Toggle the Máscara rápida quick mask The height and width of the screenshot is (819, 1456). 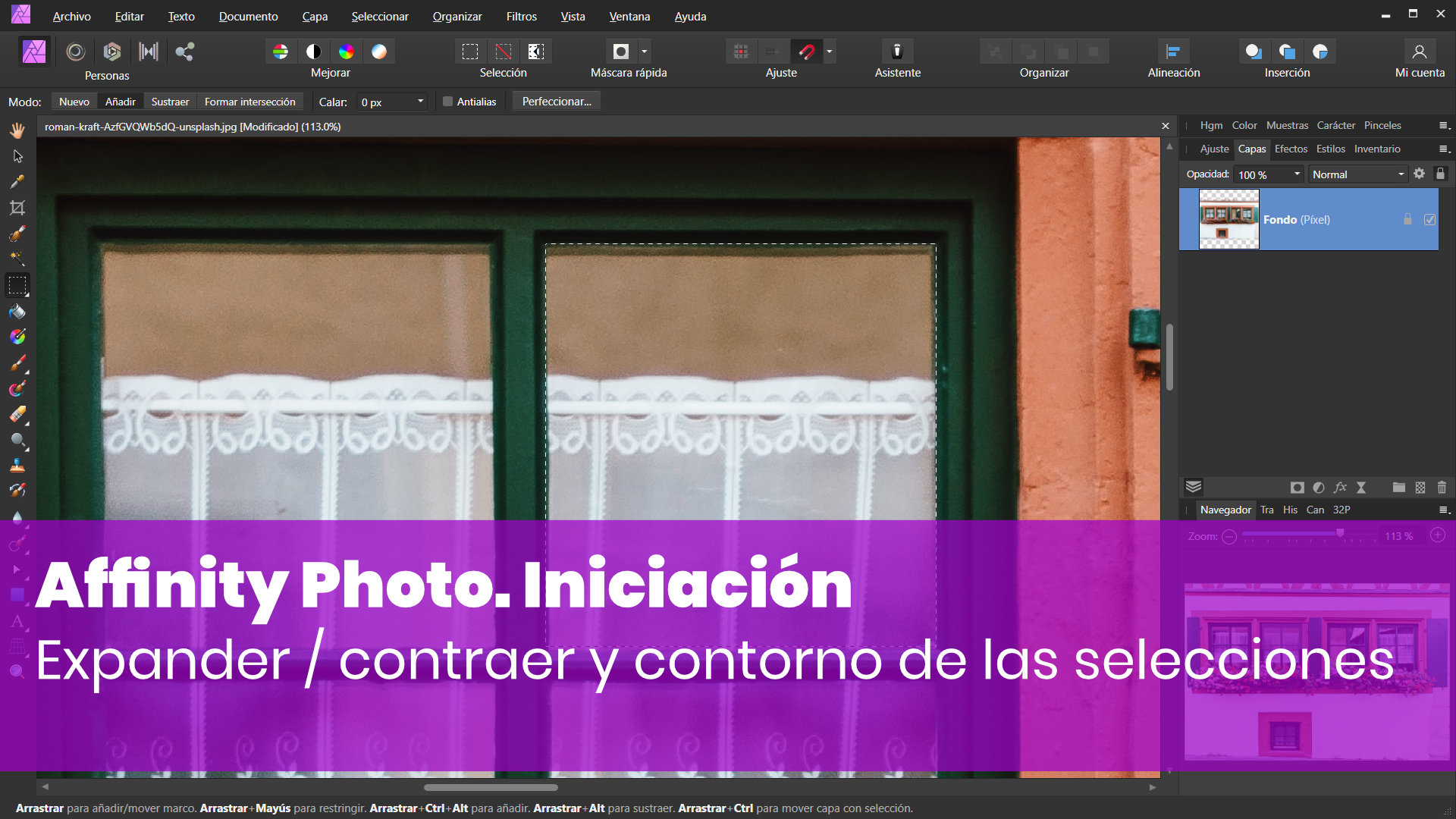[x=621, y=52]
